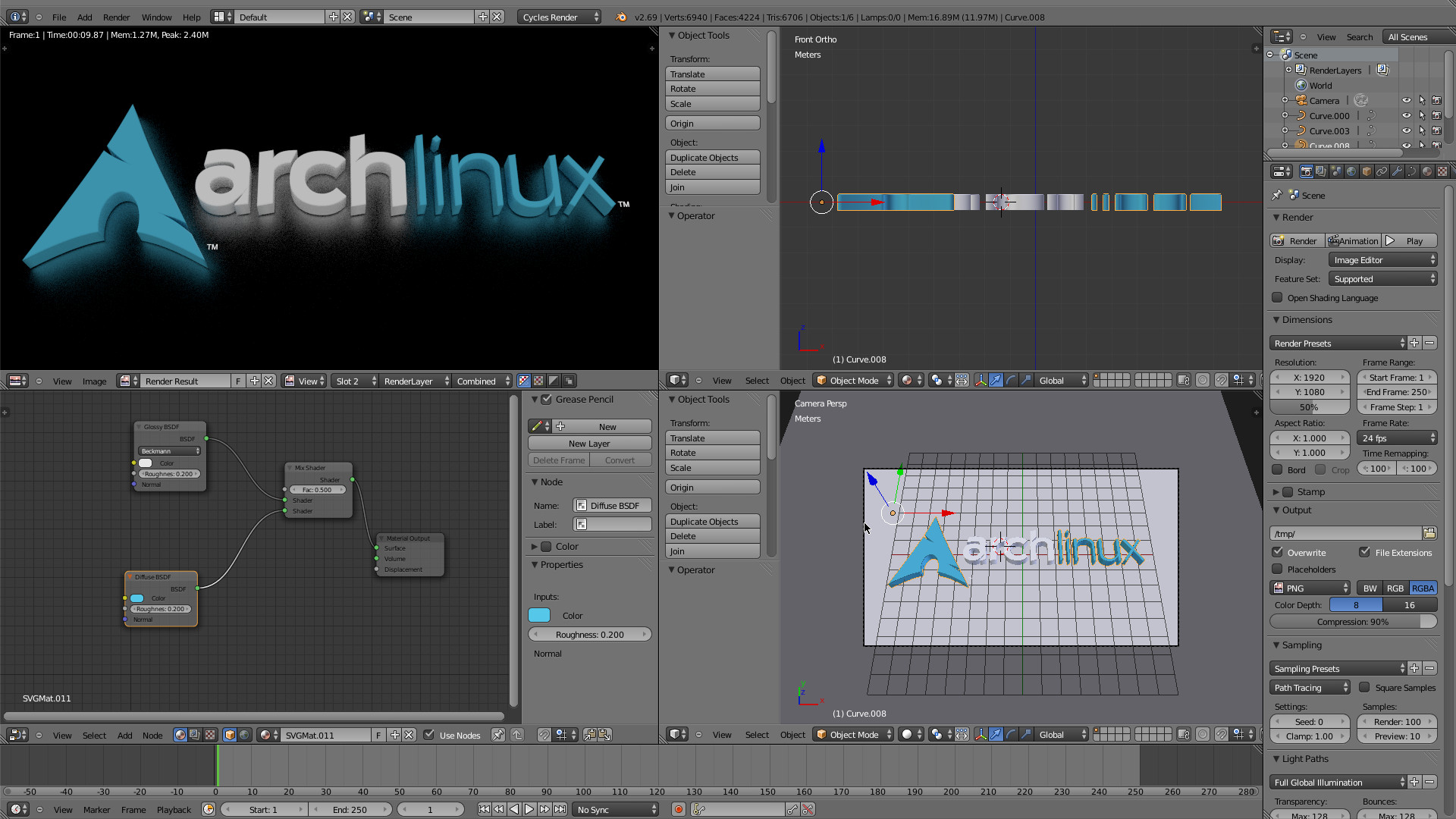Viewport: 1456px width, 819px height.
Task: Enable the Border render checkbox
Action: [x=1278, y=469]
